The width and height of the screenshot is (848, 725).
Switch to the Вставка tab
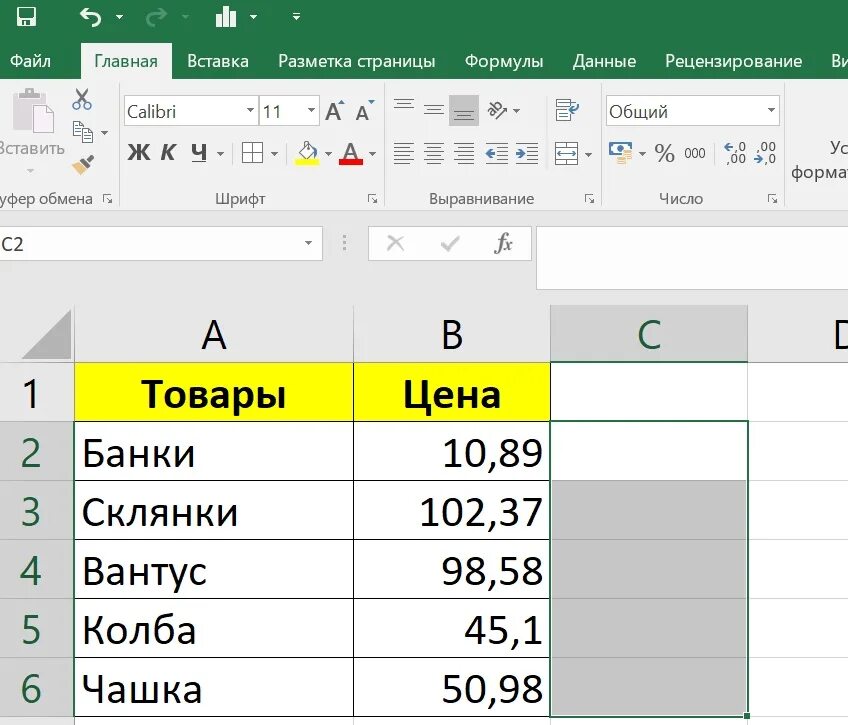(218, 61)
